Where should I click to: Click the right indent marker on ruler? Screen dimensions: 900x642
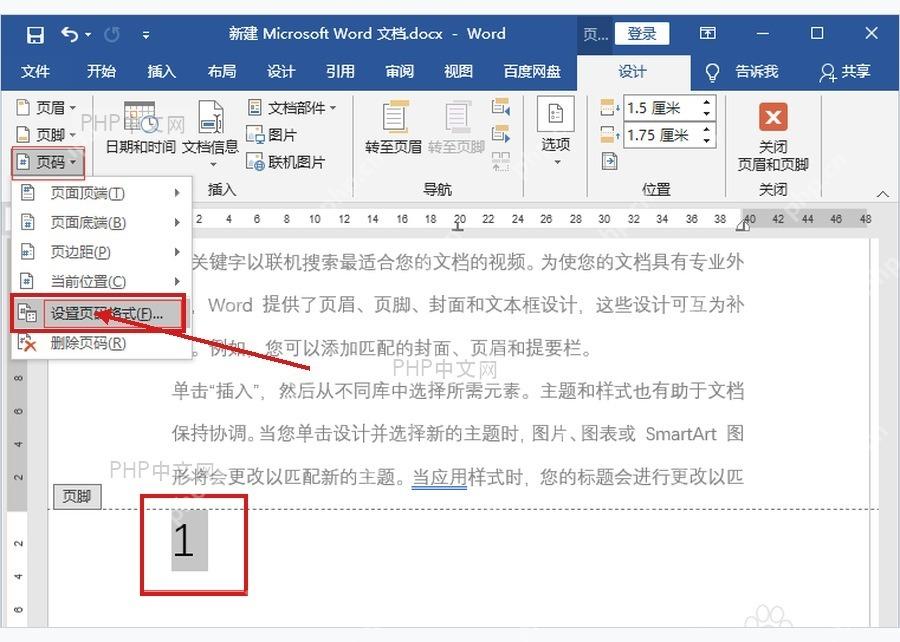pos(743,226)
